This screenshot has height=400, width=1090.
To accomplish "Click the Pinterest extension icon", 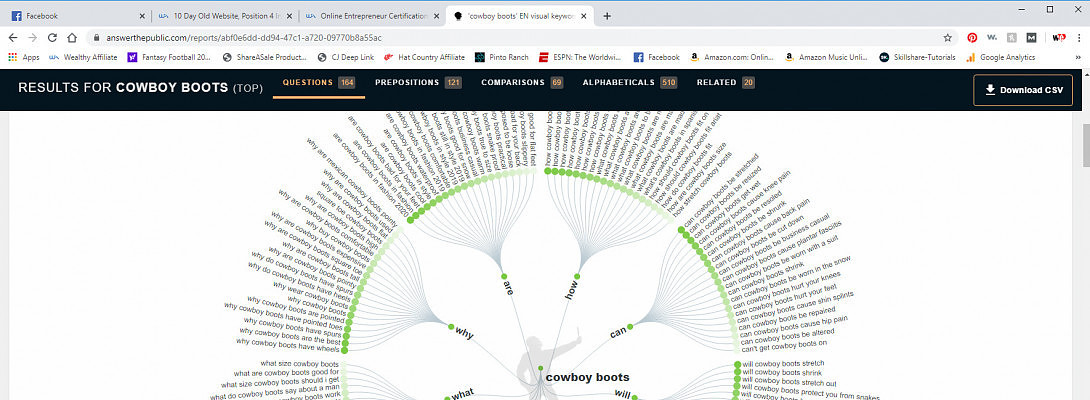I will coord(971,37).
